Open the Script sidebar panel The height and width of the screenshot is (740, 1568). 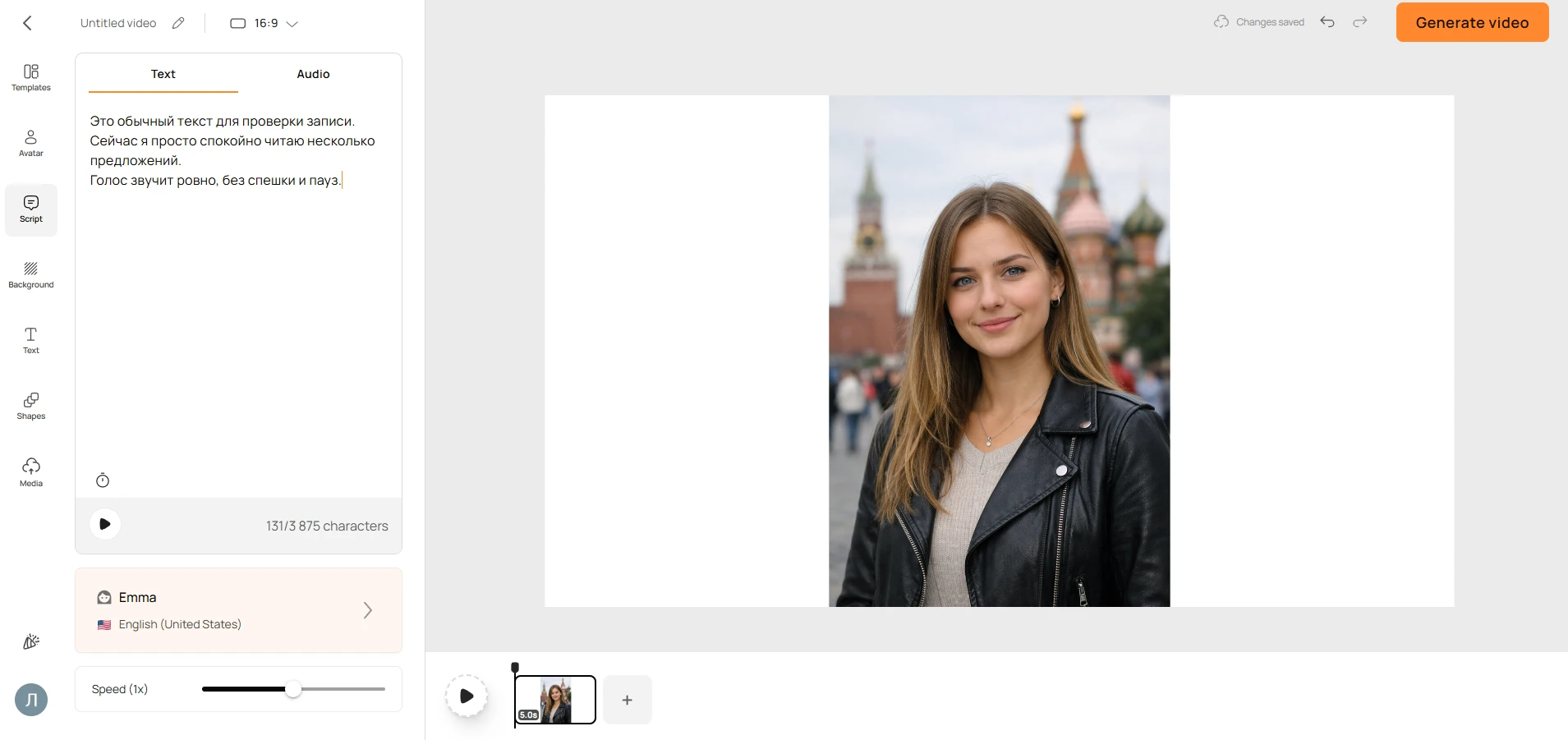(x=31, y=209)
